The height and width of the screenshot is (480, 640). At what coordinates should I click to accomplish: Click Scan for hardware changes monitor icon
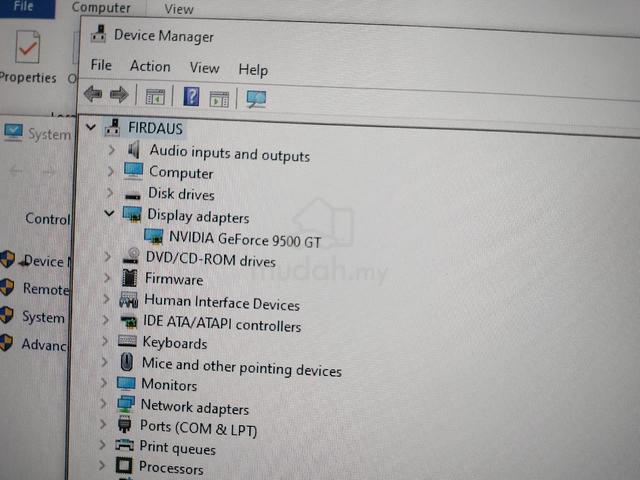tap(256, 99)
